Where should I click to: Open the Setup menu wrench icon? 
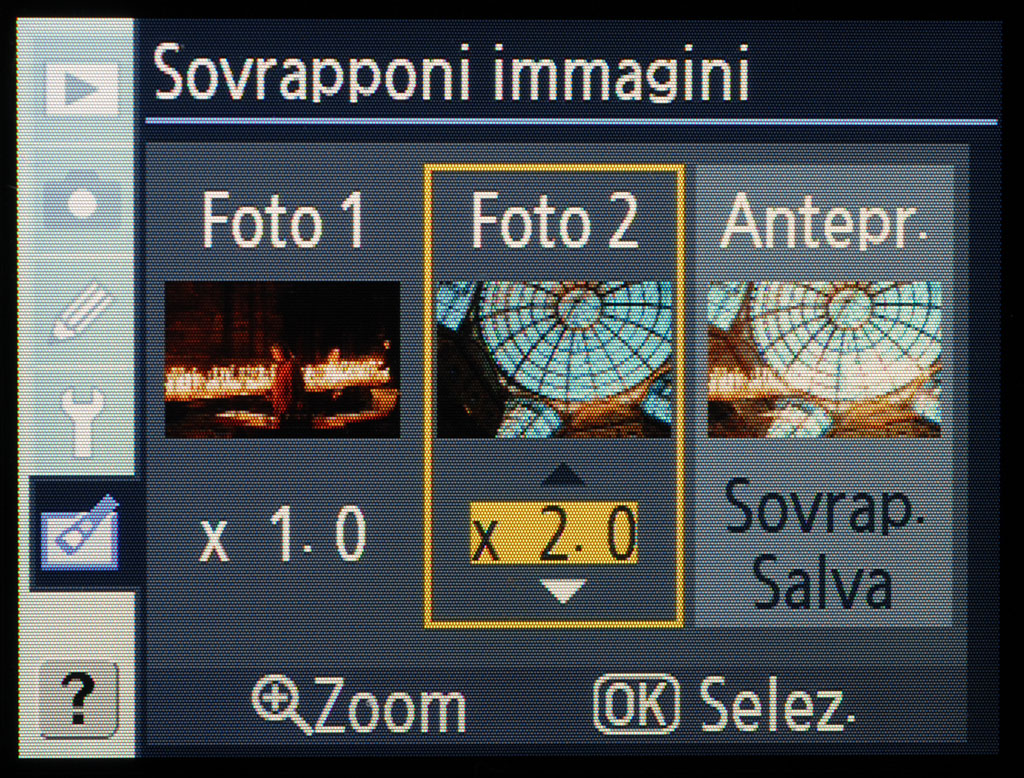(84, 420)
